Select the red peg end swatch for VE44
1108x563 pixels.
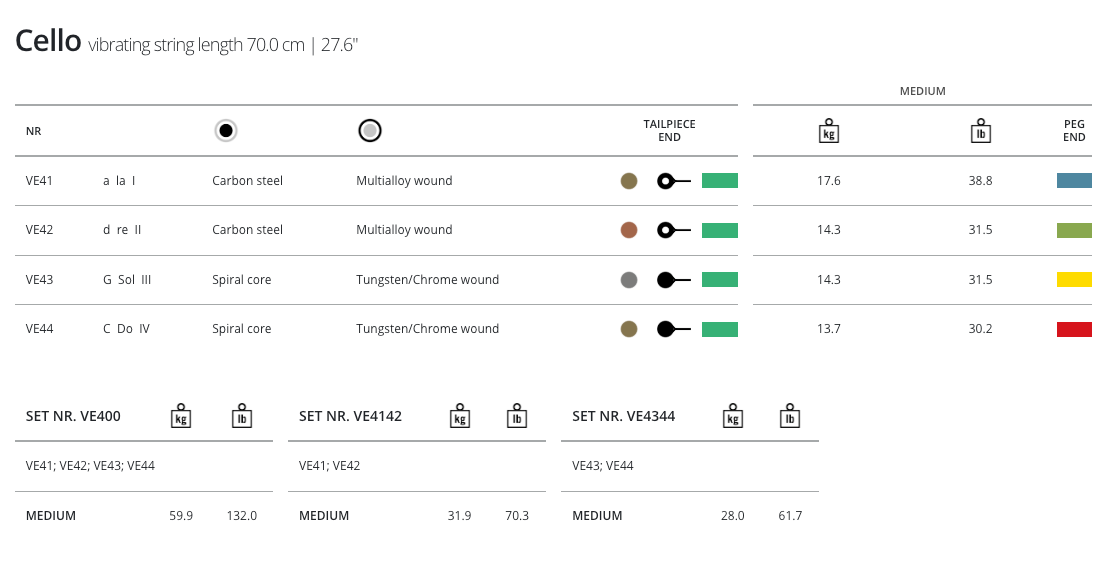[x=1074, y=329]
